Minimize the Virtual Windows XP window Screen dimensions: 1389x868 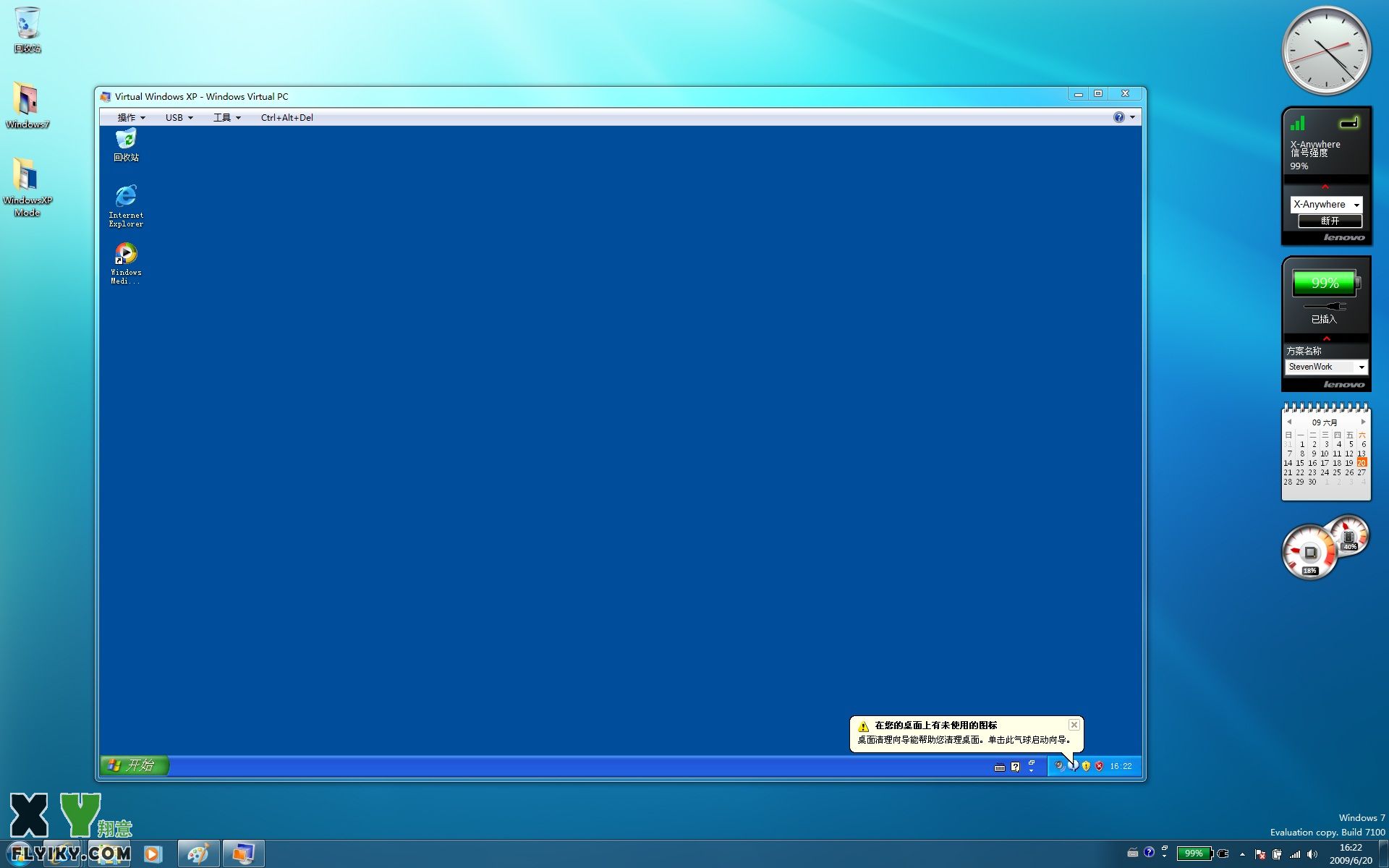point(1079,93)
